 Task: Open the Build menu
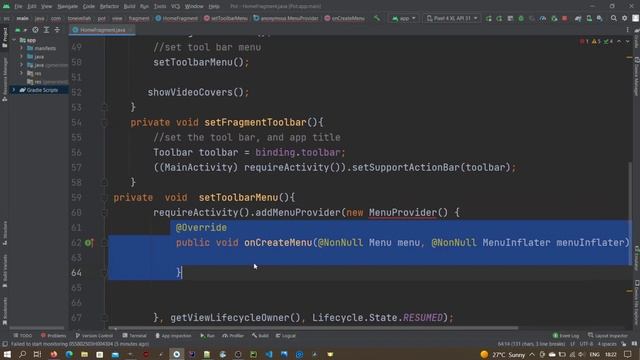click(129, 7)
